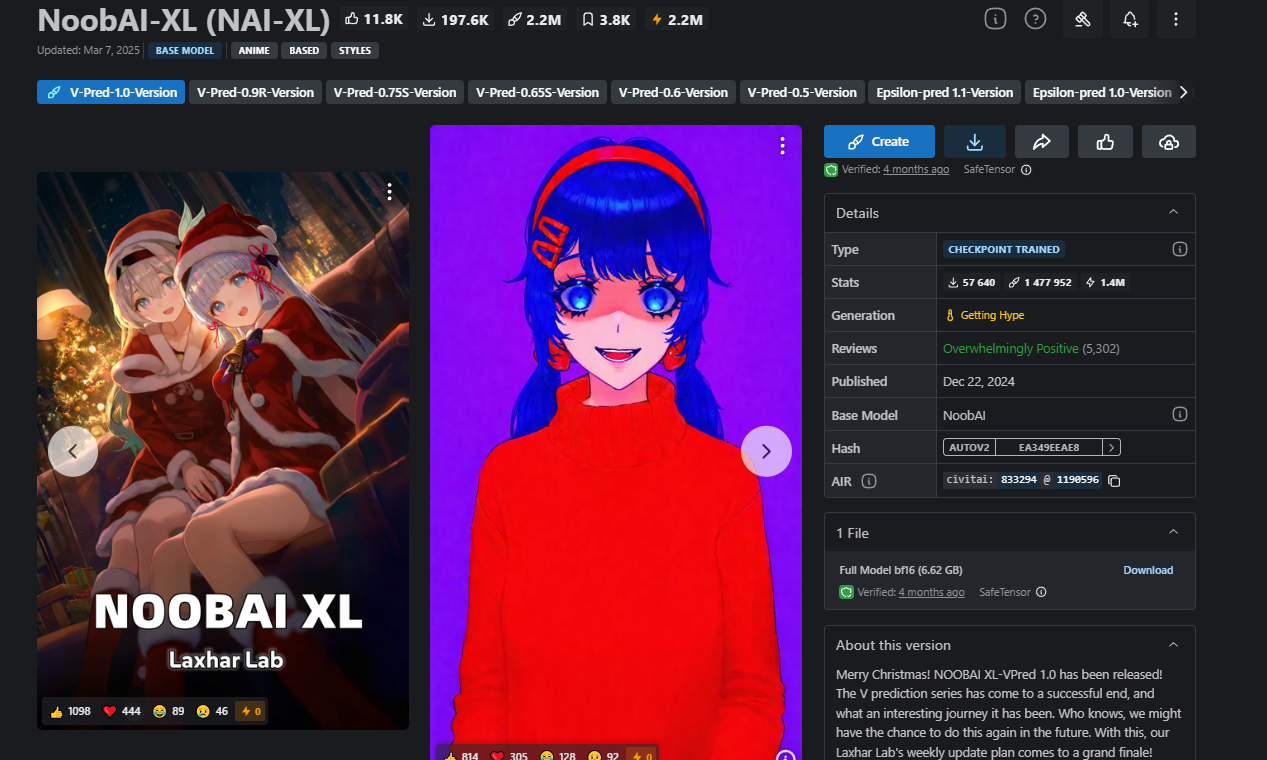Open three-dot menu on Christmas girls image

pyautogui.click(x=389, y=192)
